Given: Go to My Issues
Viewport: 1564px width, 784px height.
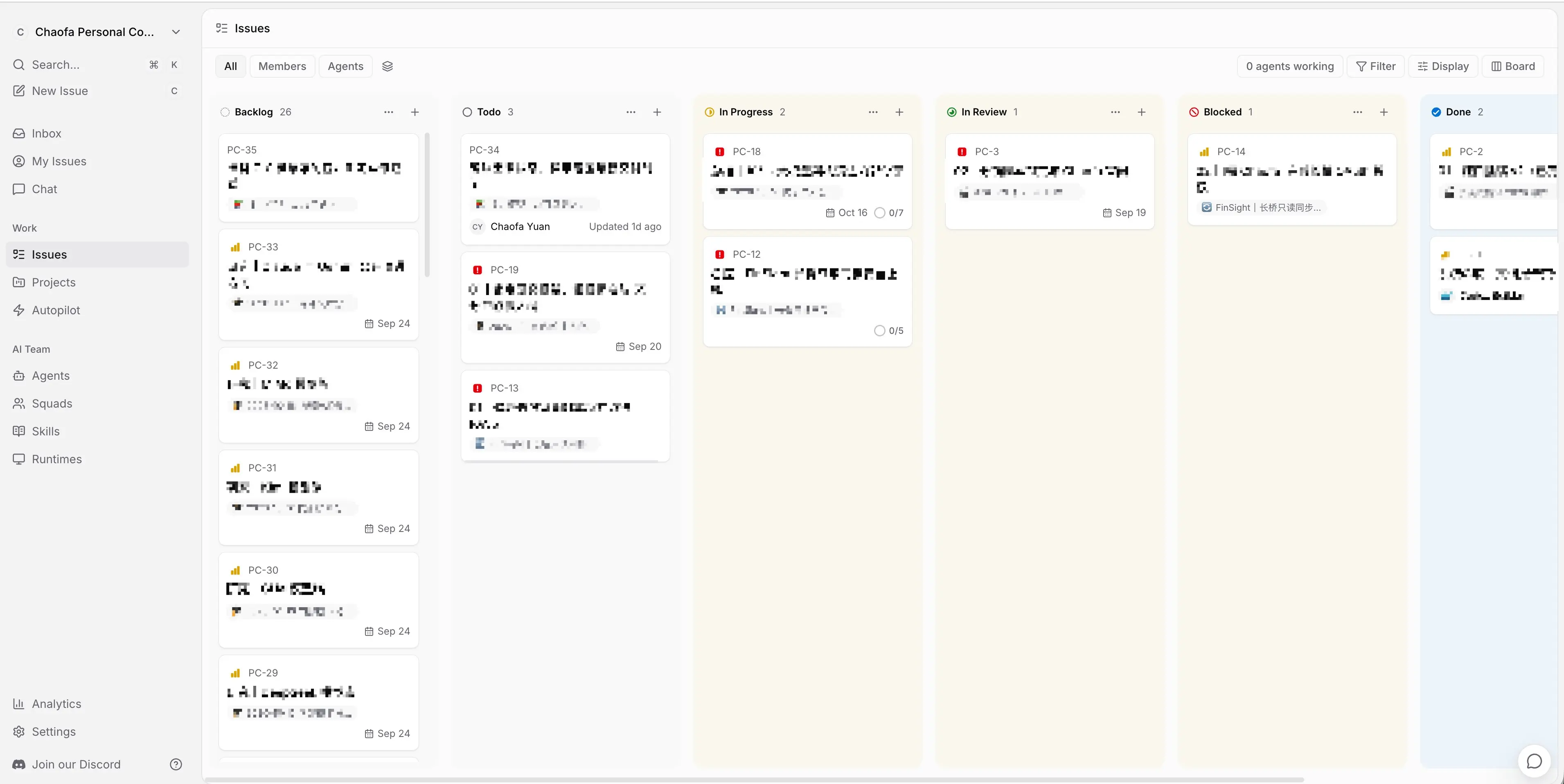Looking at the screenshot, I should click(x=97, y=162).
